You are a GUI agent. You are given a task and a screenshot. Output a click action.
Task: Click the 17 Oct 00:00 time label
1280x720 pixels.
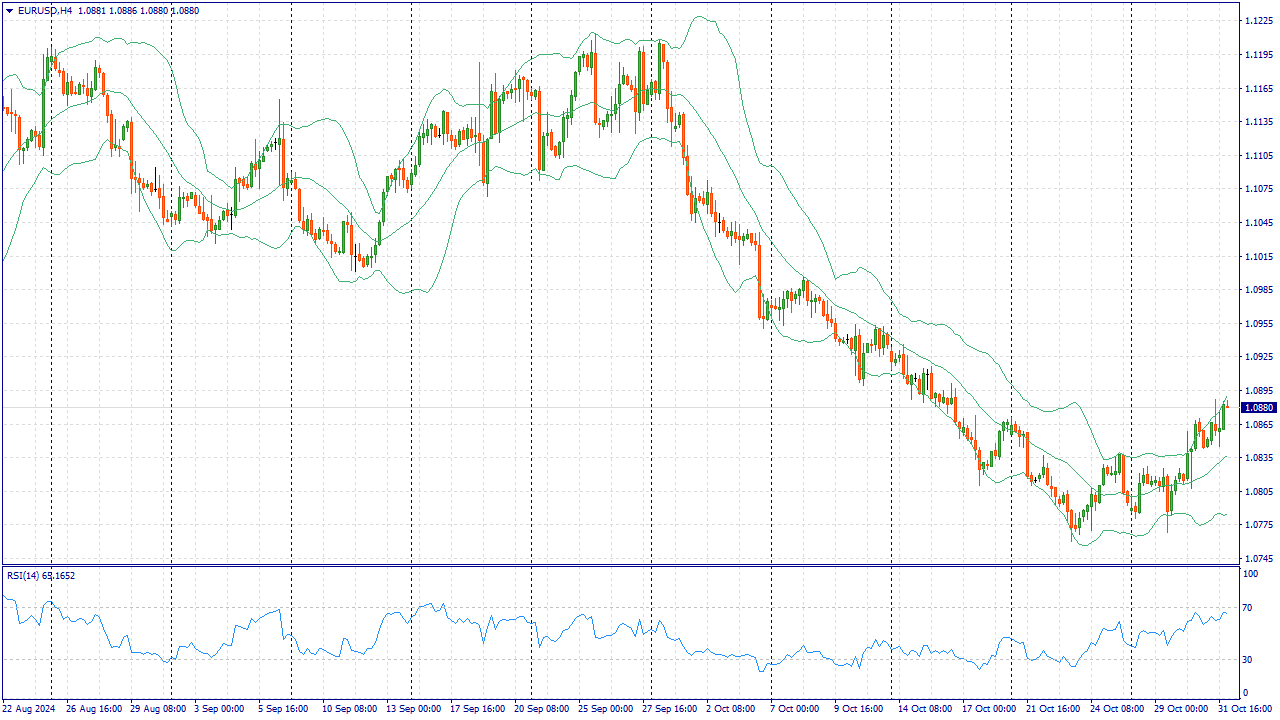[989, 708]
